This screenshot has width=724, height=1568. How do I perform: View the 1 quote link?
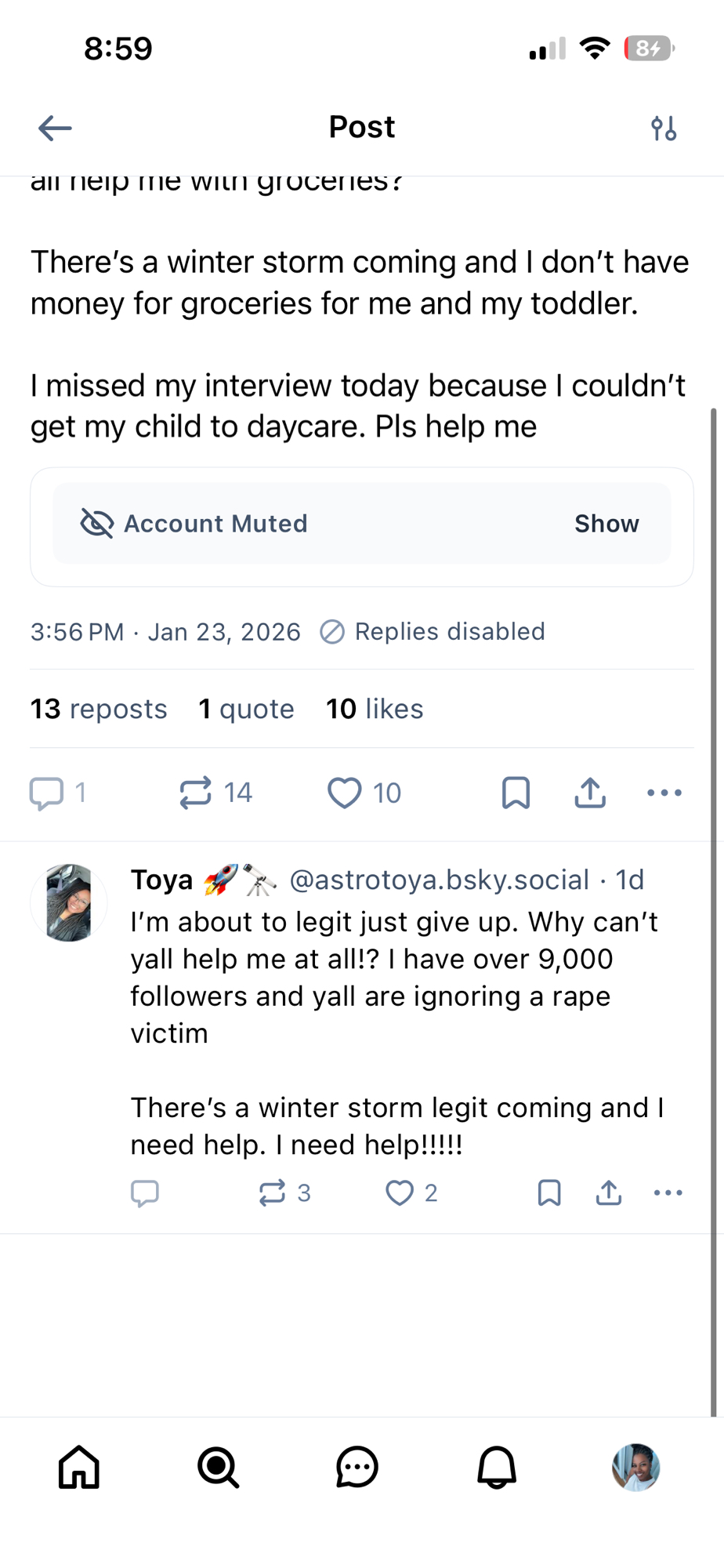[x=246, y=709]
